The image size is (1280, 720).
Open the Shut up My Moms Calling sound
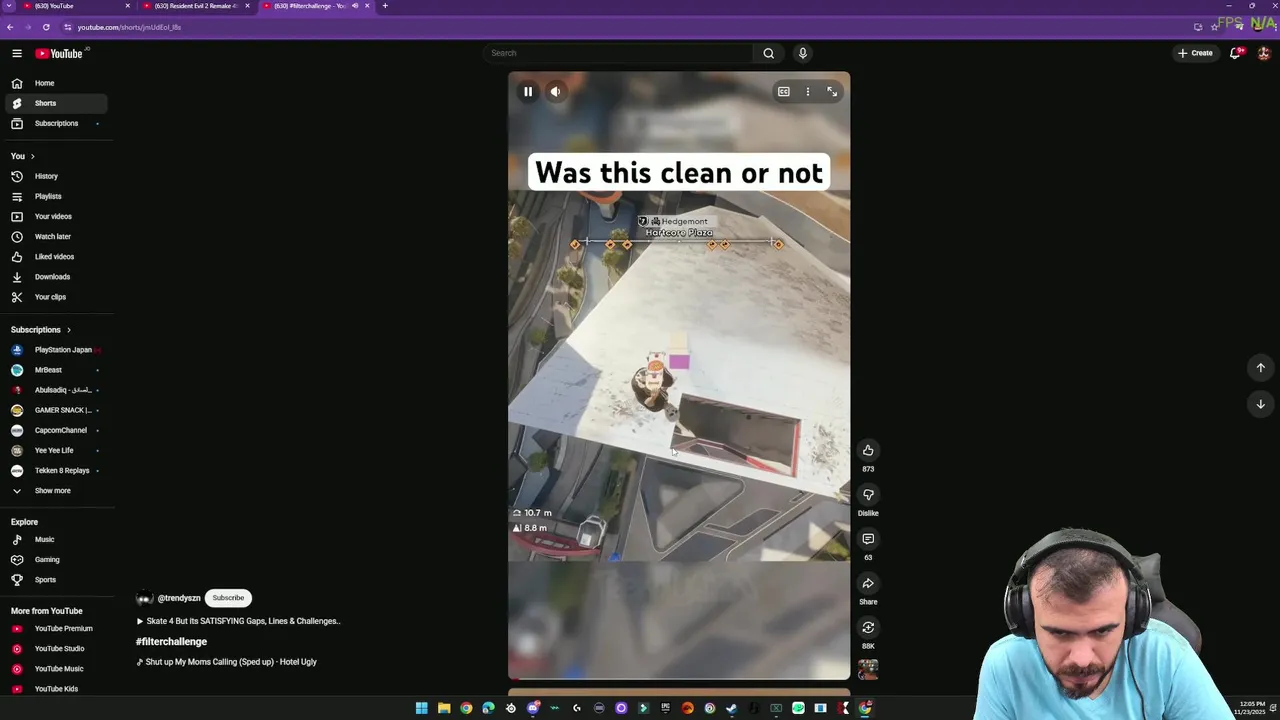(226, 662)
